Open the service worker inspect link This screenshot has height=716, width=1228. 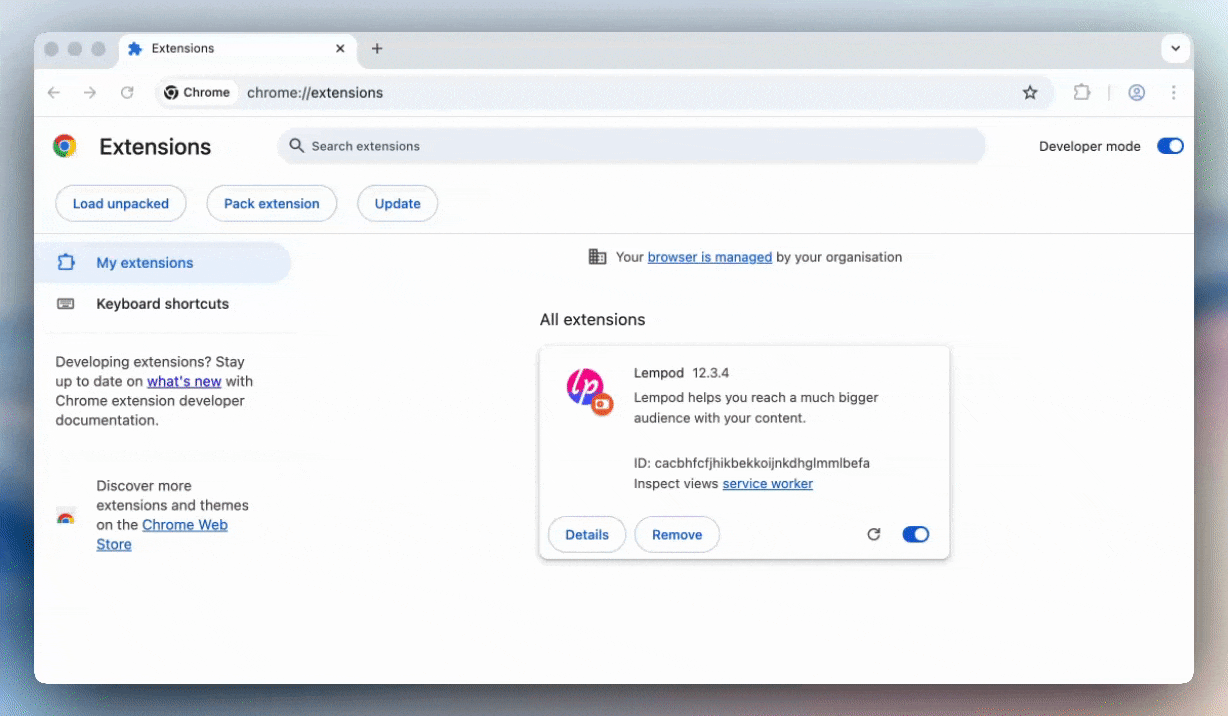pos(768,484)
